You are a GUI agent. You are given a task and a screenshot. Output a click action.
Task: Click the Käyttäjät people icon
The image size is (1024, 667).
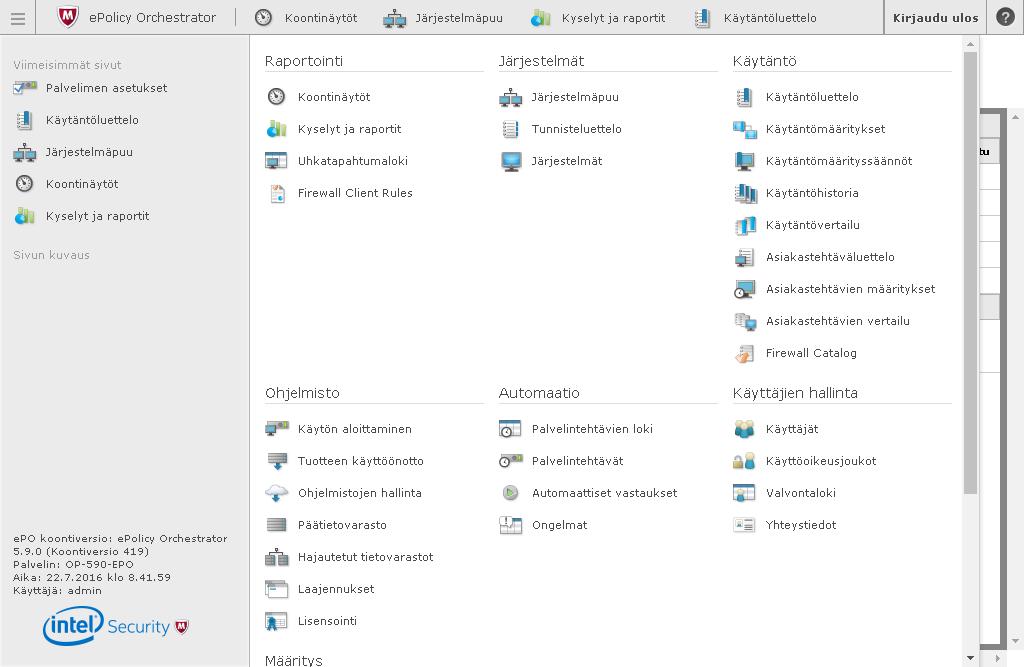tap(744, 429)
